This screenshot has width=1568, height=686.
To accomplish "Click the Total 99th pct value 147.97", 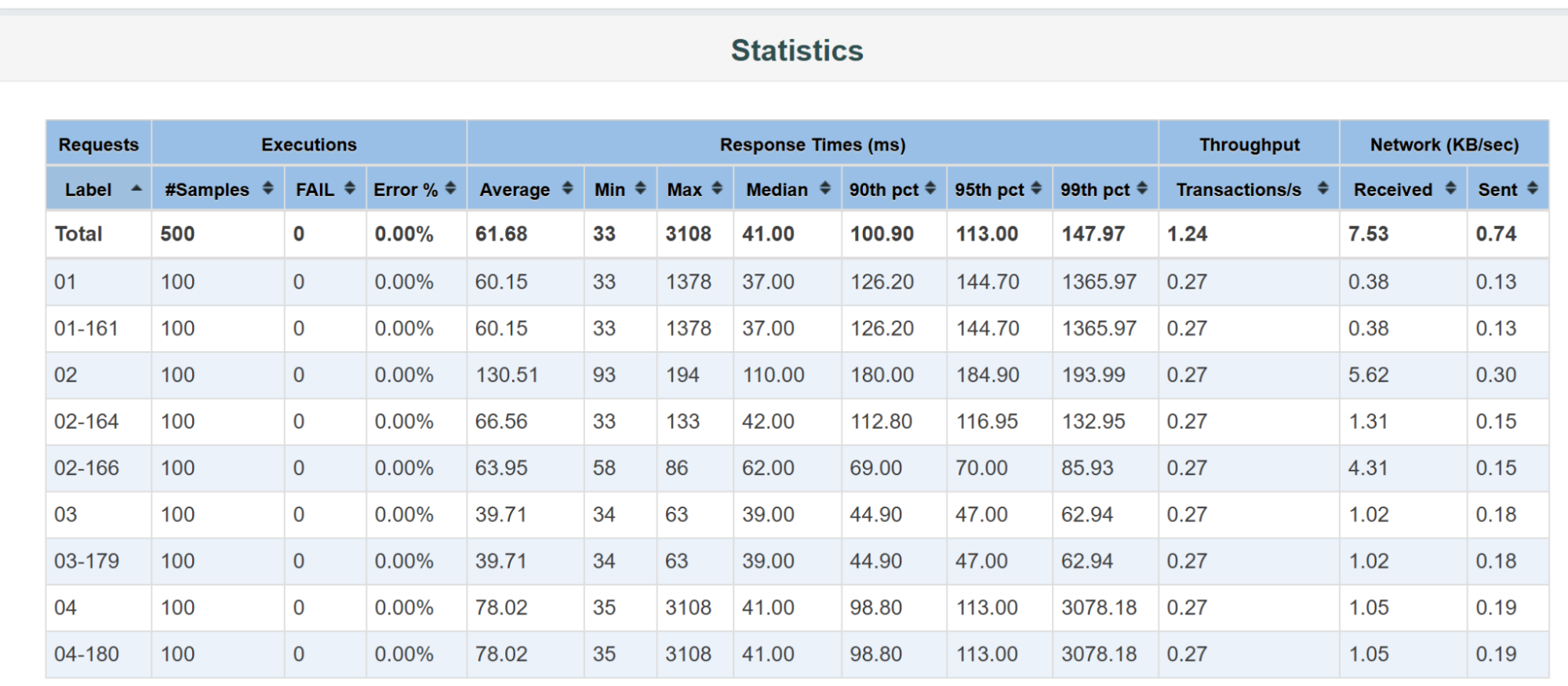I will pos(1093,234).
